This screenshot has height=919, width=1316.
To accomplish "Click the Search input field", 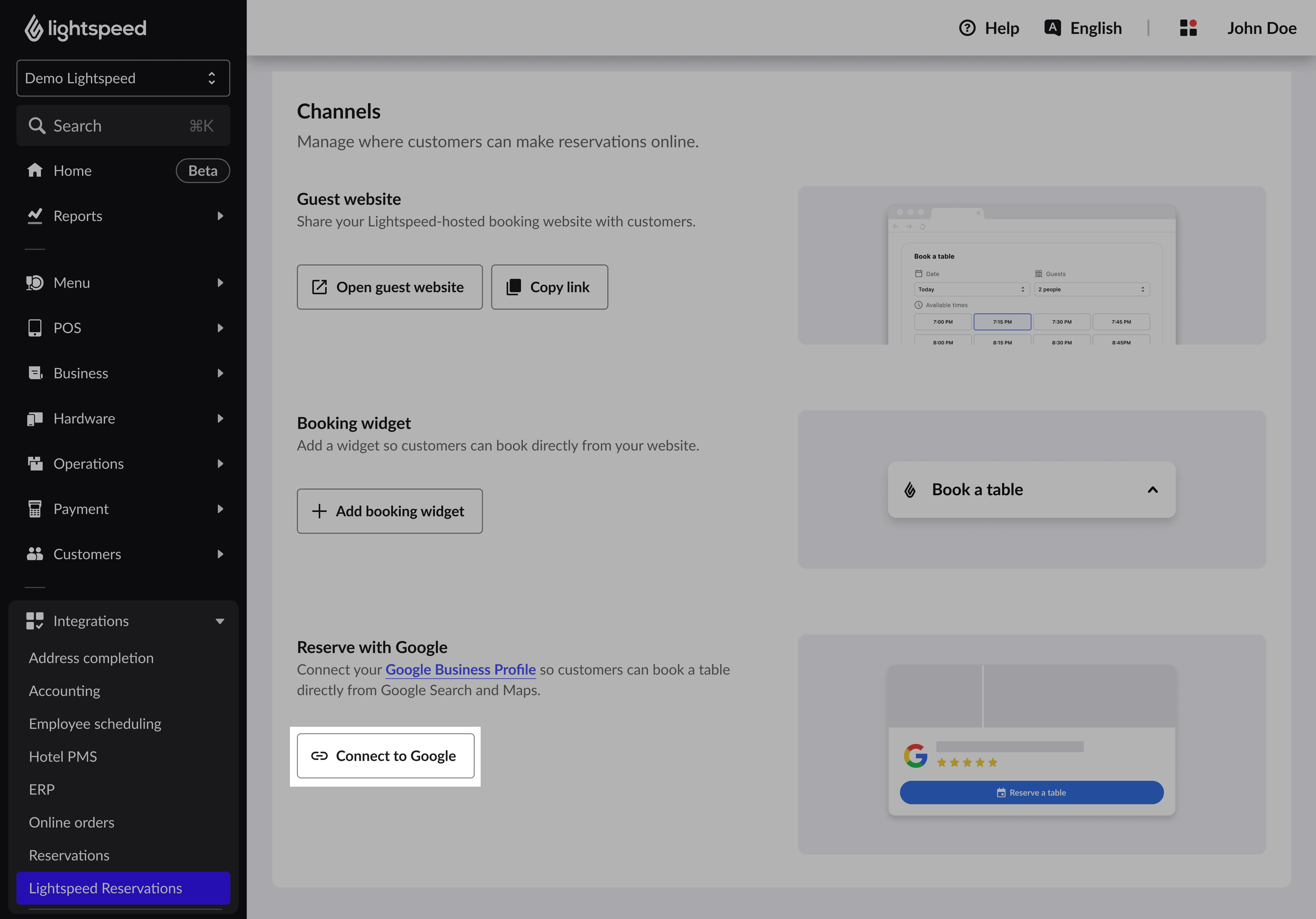I will (123, 125).
